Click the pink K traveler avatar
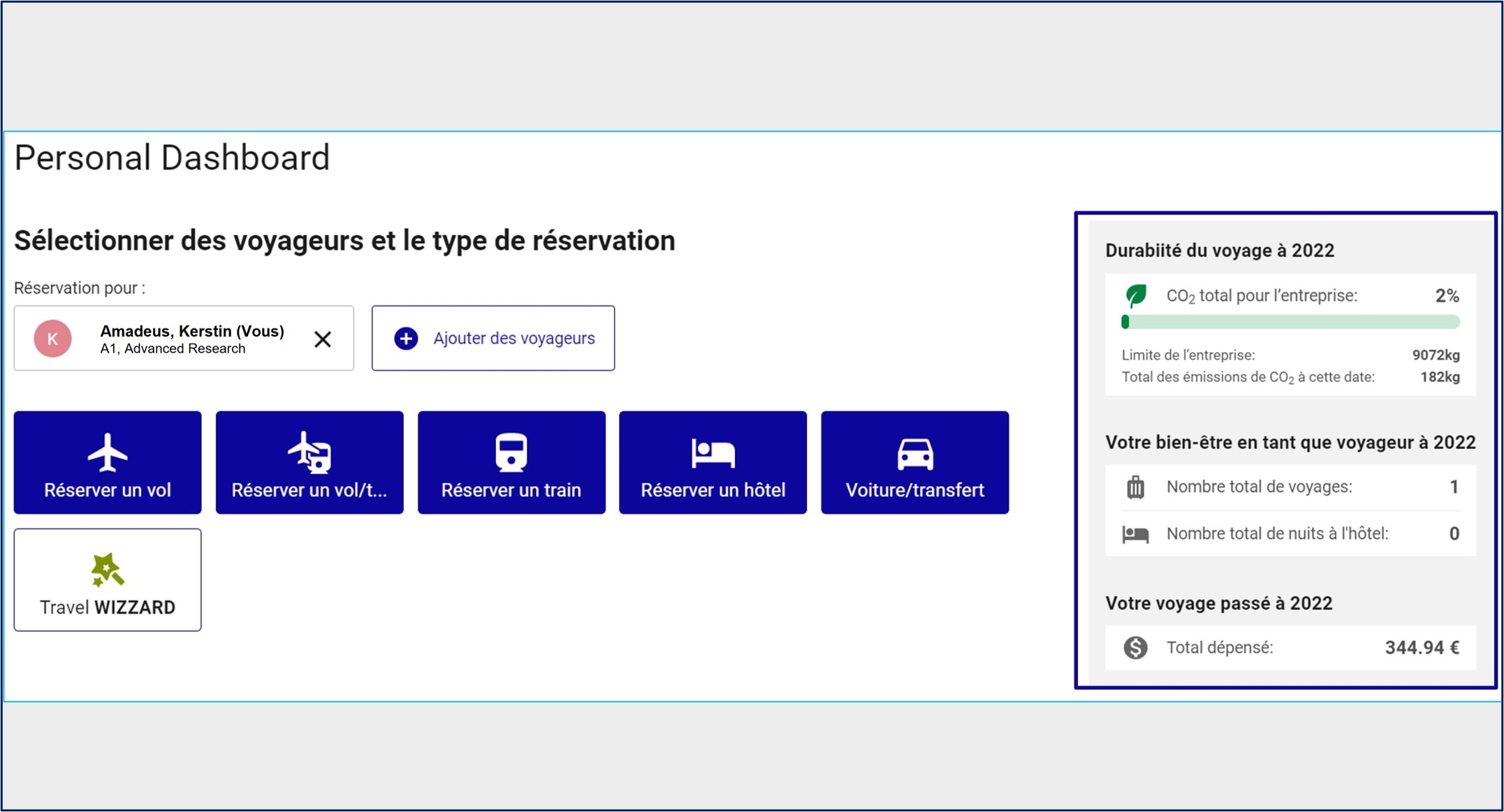 coord(53,339)
